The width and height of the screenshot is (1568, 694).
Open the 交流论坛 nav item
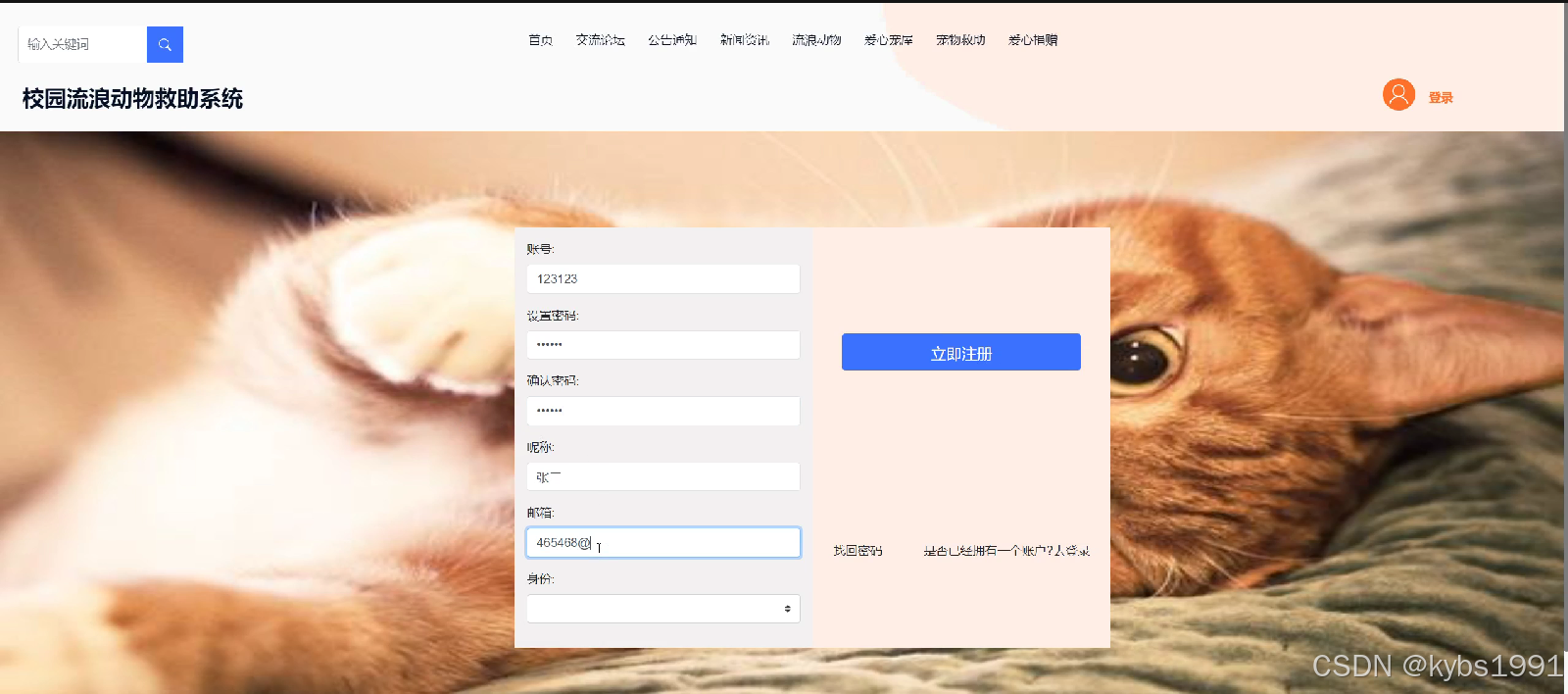coord(600,40)
